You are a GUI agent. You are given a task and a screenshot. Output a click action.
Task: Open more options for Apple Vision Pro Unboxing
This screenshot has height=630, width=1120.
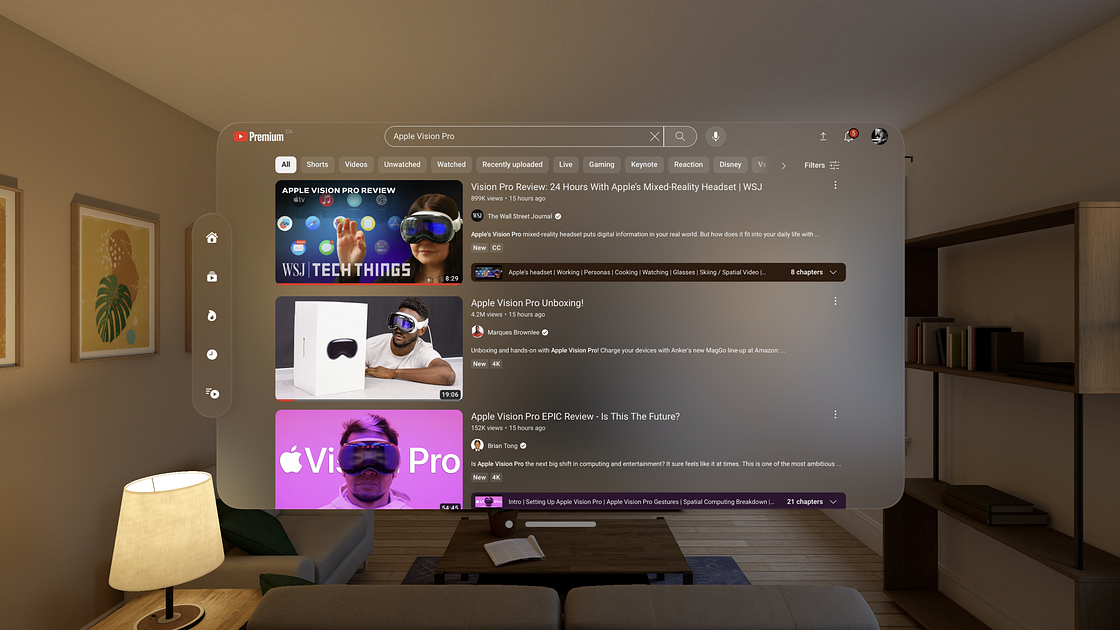835,301
